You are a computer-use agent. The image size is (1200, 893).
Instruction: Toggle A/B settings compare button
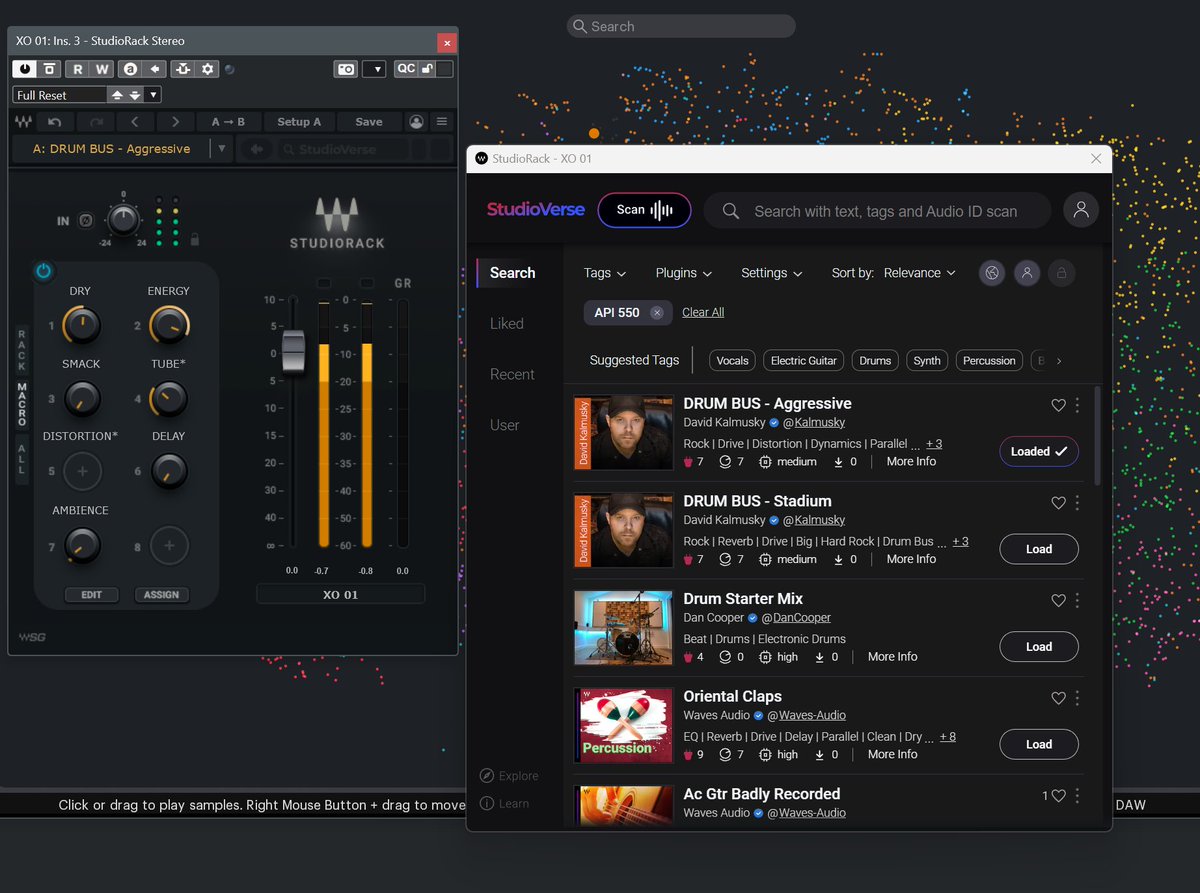tap(130, 69)
